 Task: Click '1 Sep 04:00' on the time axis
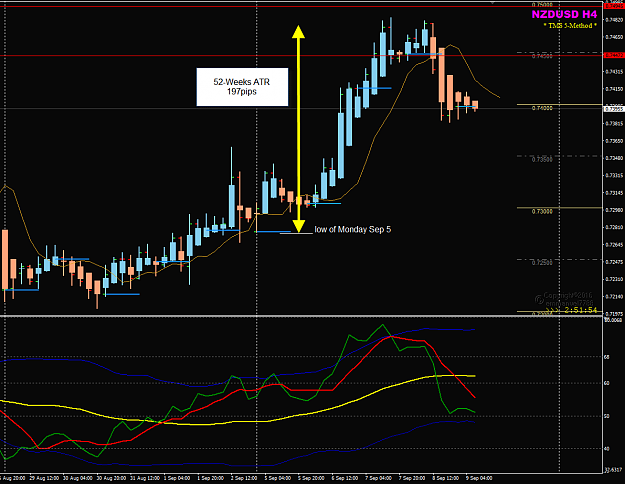[177, 478]
